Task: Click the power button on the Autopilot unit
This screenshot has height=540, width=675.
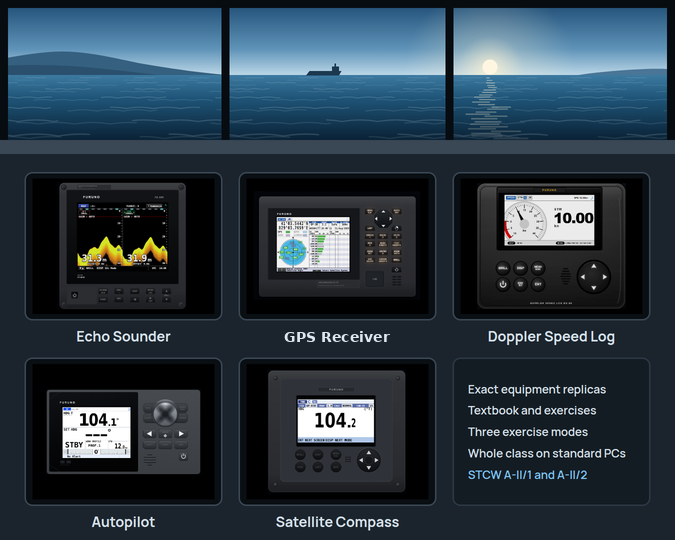Action: [183, 456]
